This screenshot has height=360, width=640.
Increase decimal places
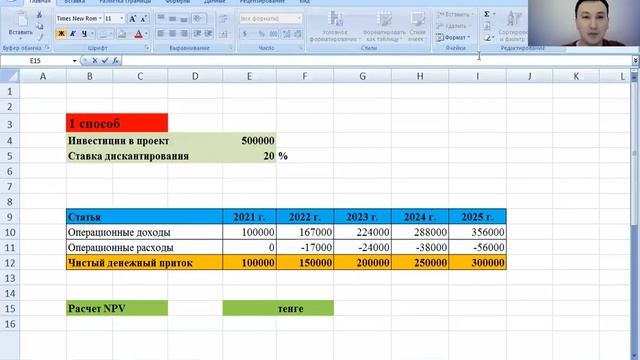tap(287, 34)
